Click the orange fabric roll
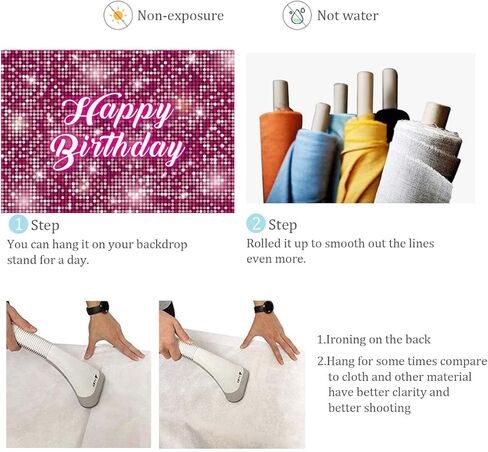The width and height of the screenshot is (488, 452). 278,147
